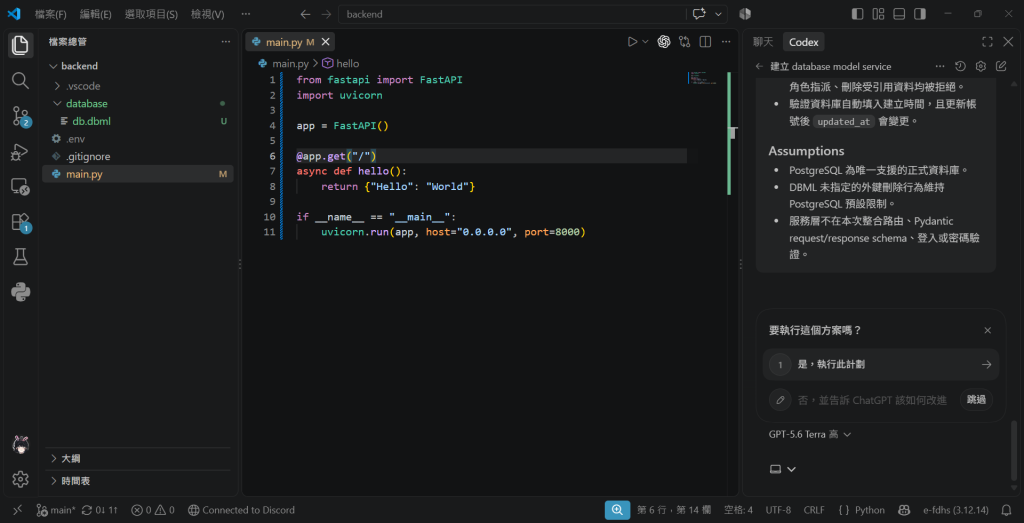Dismiss the execute plan prompt

pyautogui.click(x=988, y=330)
